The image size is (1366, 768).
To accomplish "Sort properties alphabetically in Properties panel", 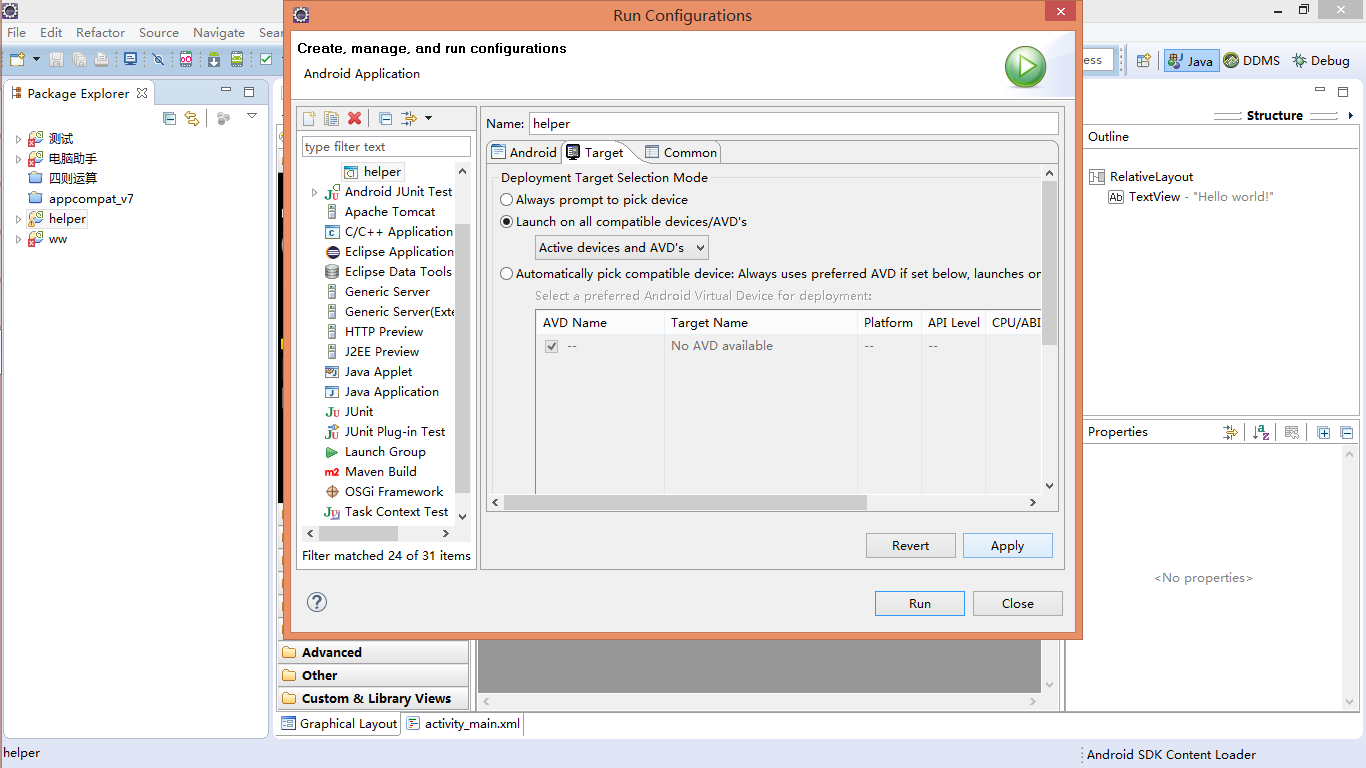I will 1261,432.
